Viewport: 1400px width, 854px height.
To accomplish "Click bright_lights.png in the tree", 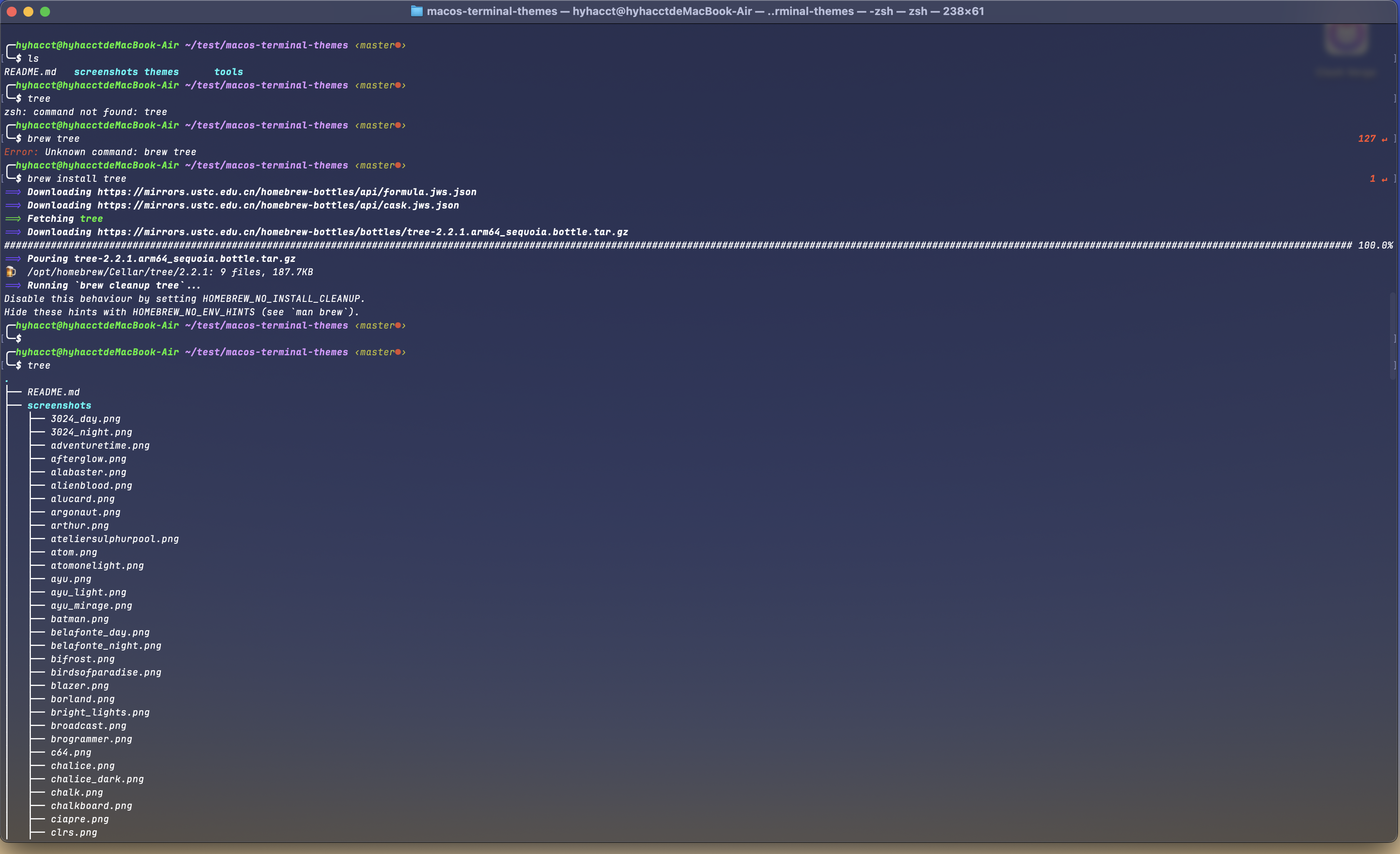I will [100, 713].
